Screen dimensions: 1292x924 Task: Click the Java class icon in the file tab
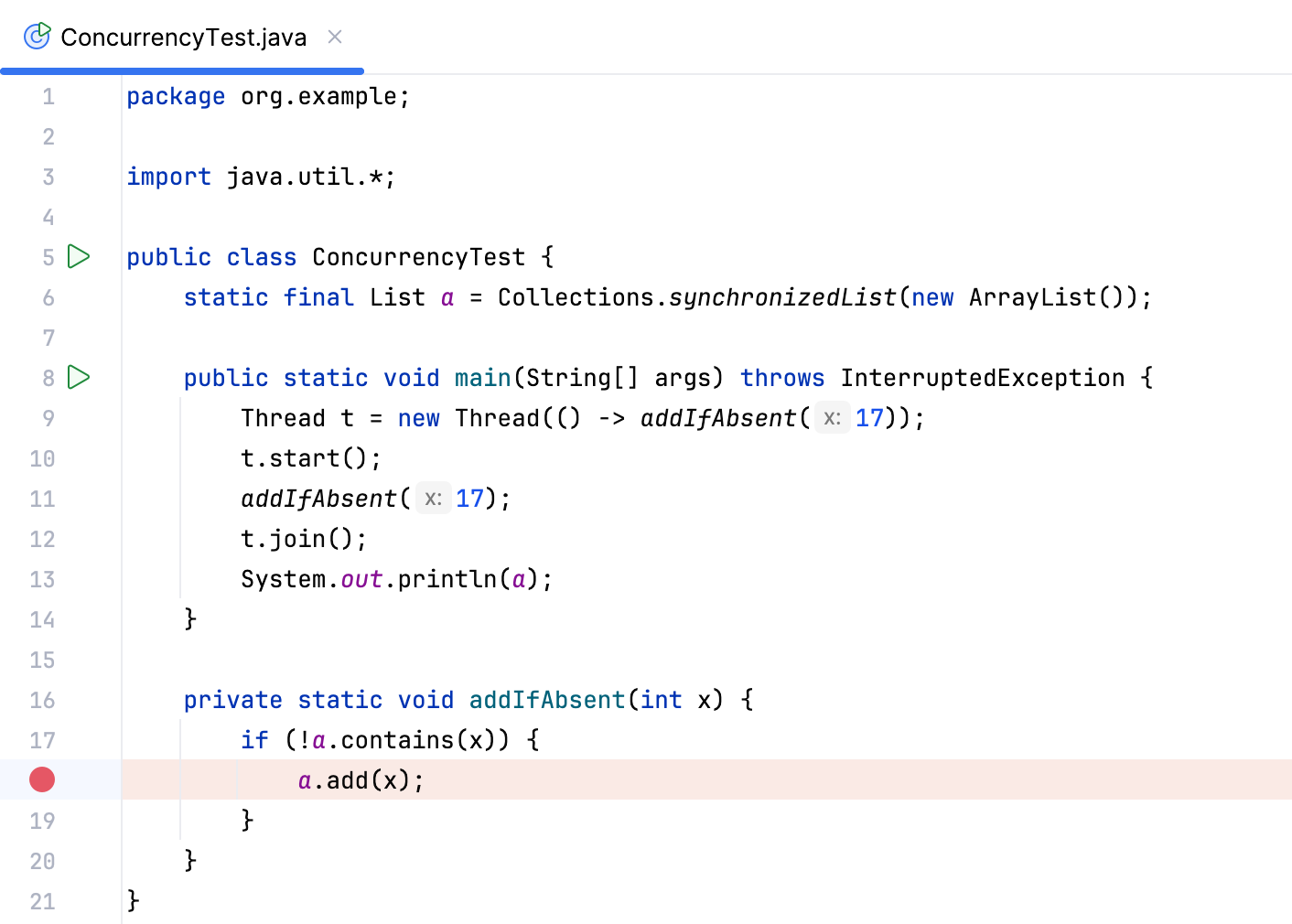point(37,36)
